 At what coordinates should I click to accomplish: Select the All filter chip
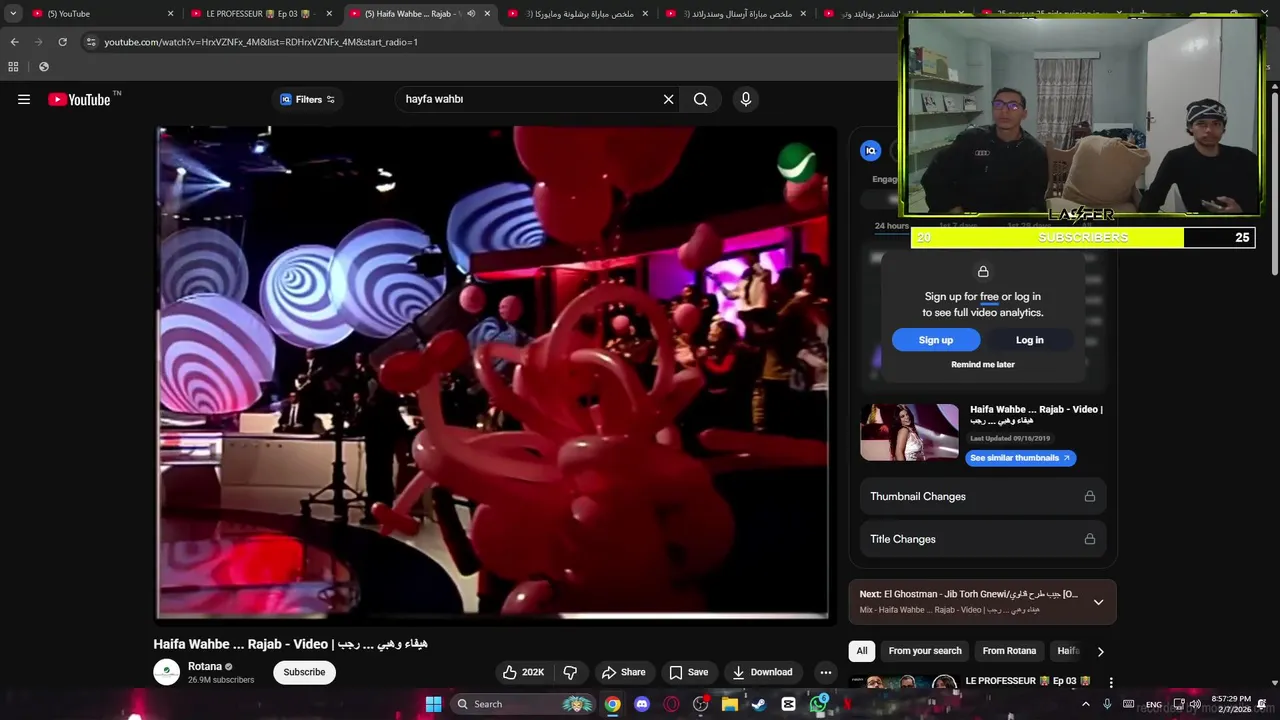point(862,651)
